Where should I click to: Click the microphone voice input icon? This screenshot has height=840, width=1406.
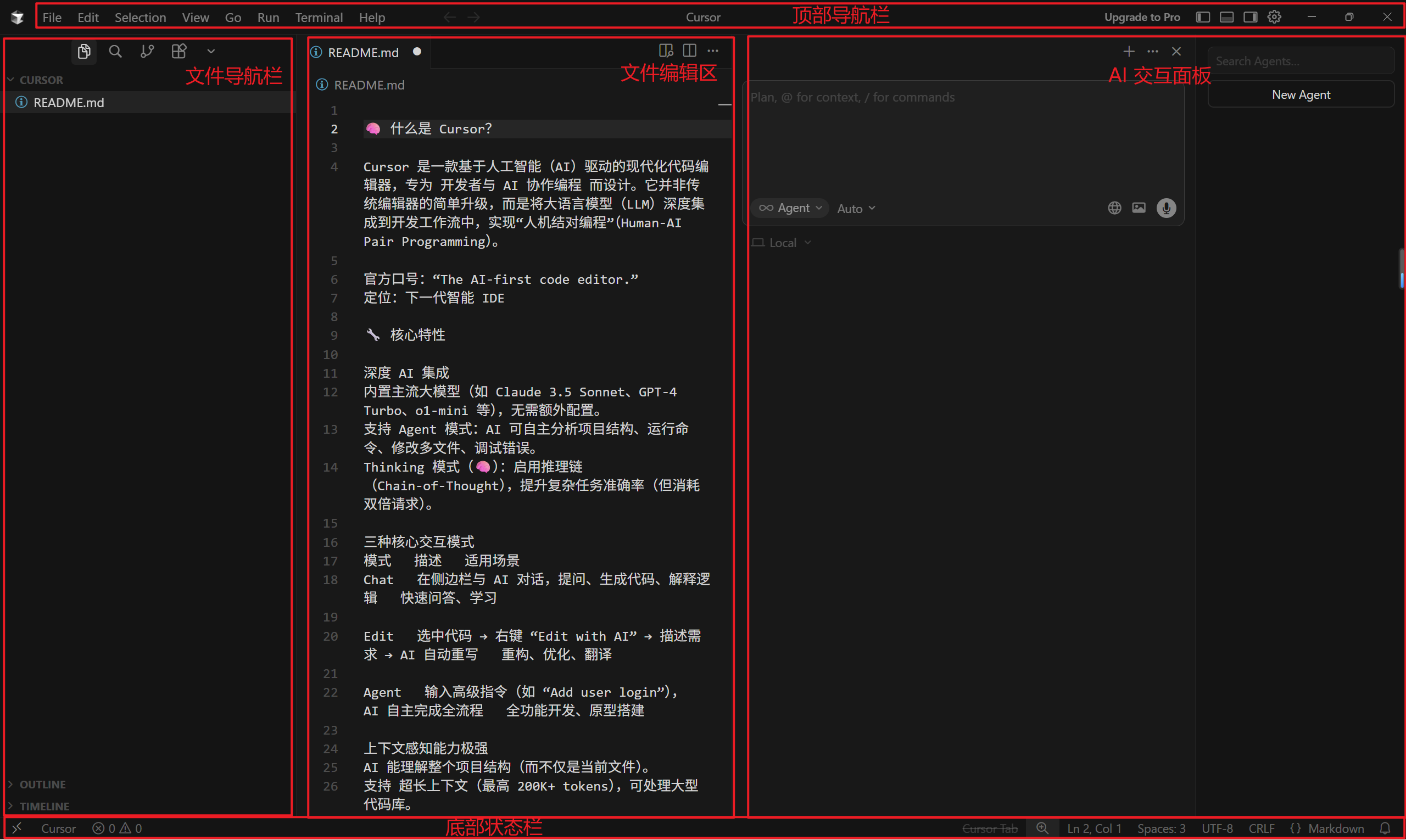[x=1166, y=208]
